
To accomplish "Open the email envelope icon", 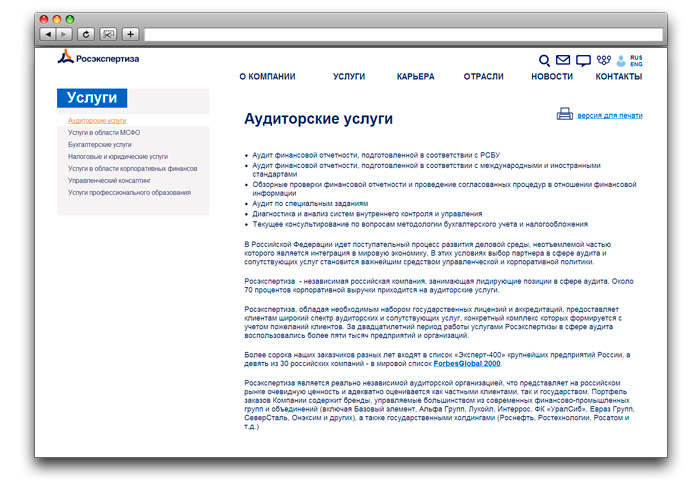I will coord(563,60).
